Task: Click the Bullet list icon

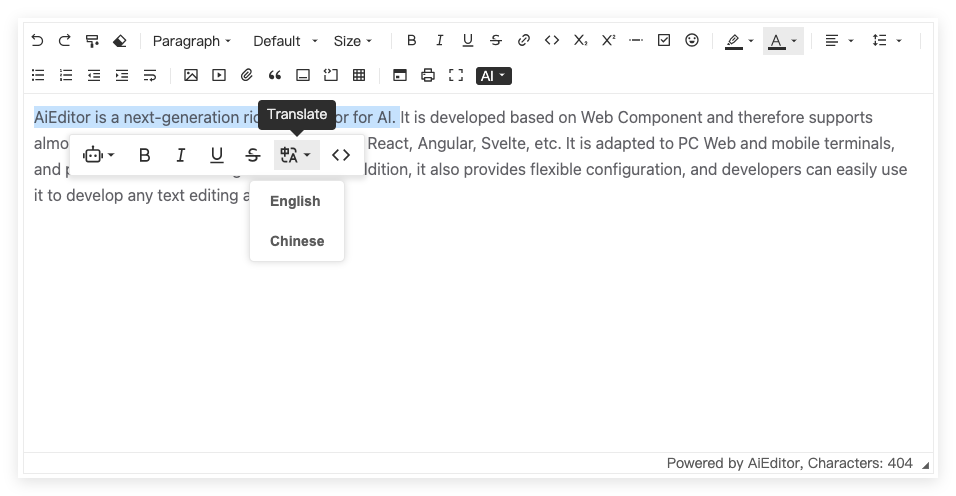Action: pos(38,76)
